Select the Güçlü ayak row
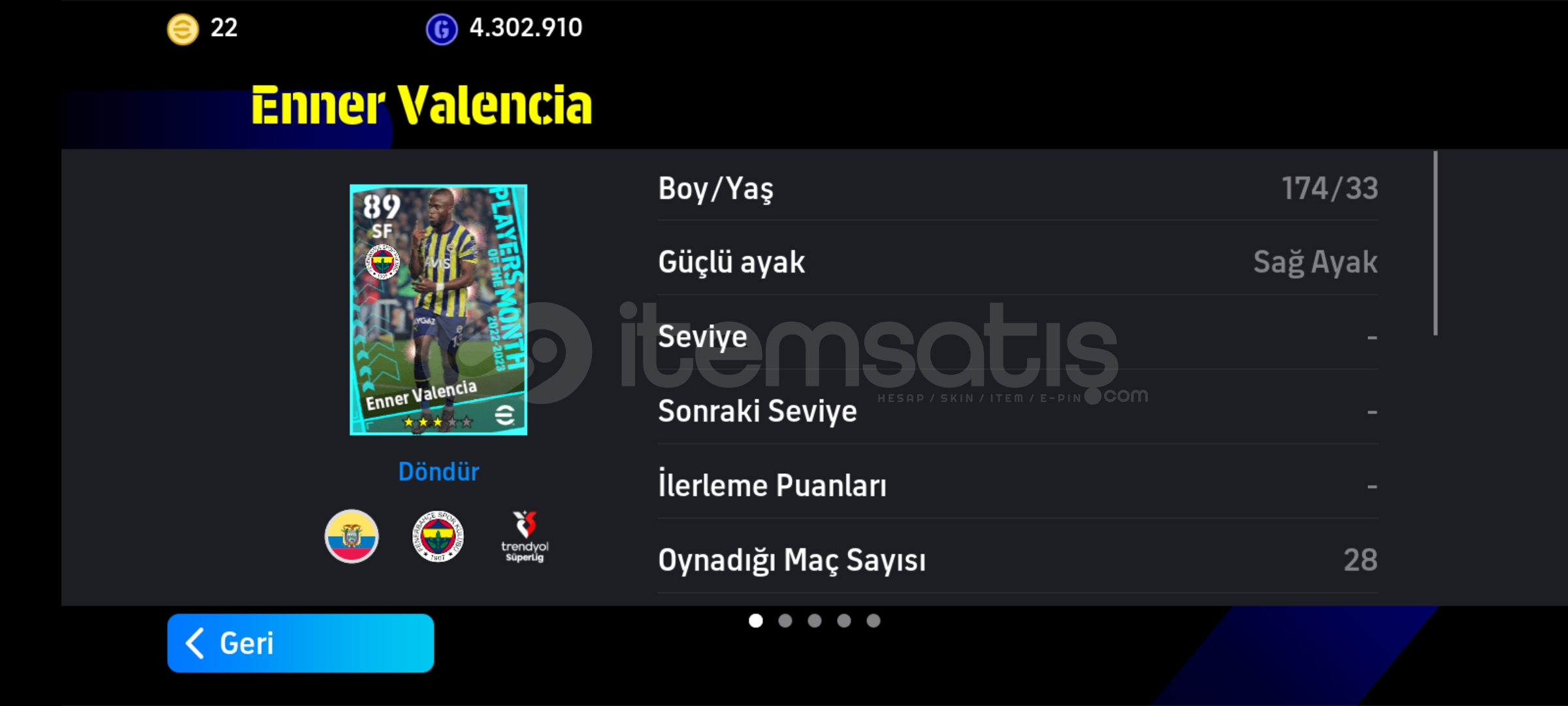Screen dimensions: 1568x706 click(1018, 262)
